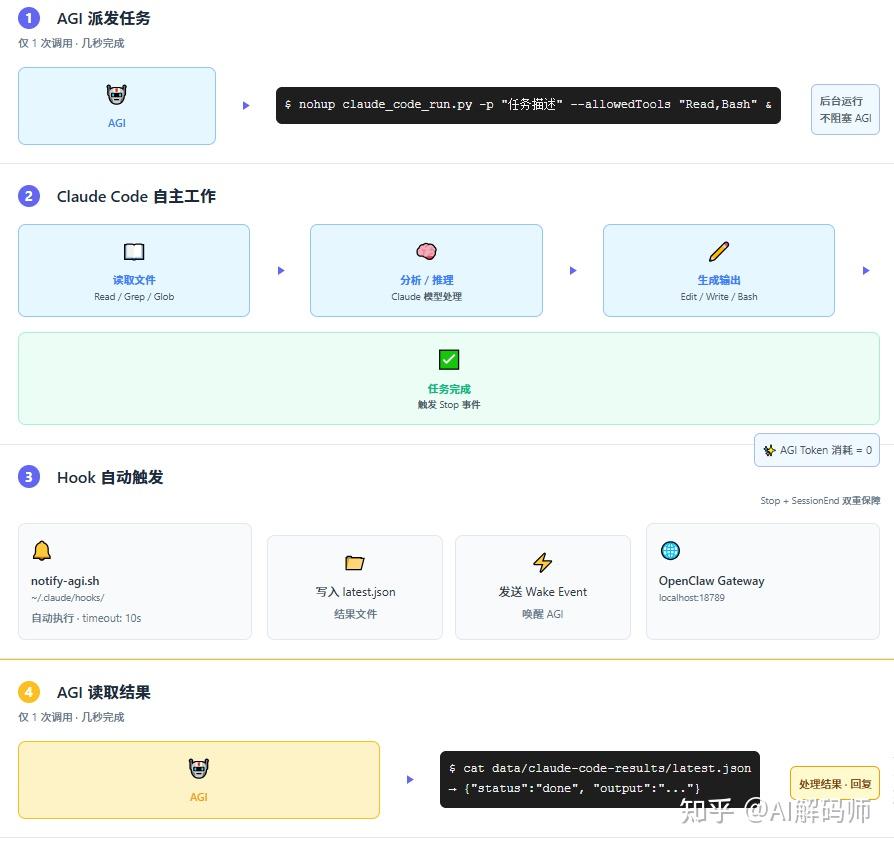The height and width of the screenshot is (848, 894).
Task: Click the lightning bolt icon for Wake Event
Action: 542,562
